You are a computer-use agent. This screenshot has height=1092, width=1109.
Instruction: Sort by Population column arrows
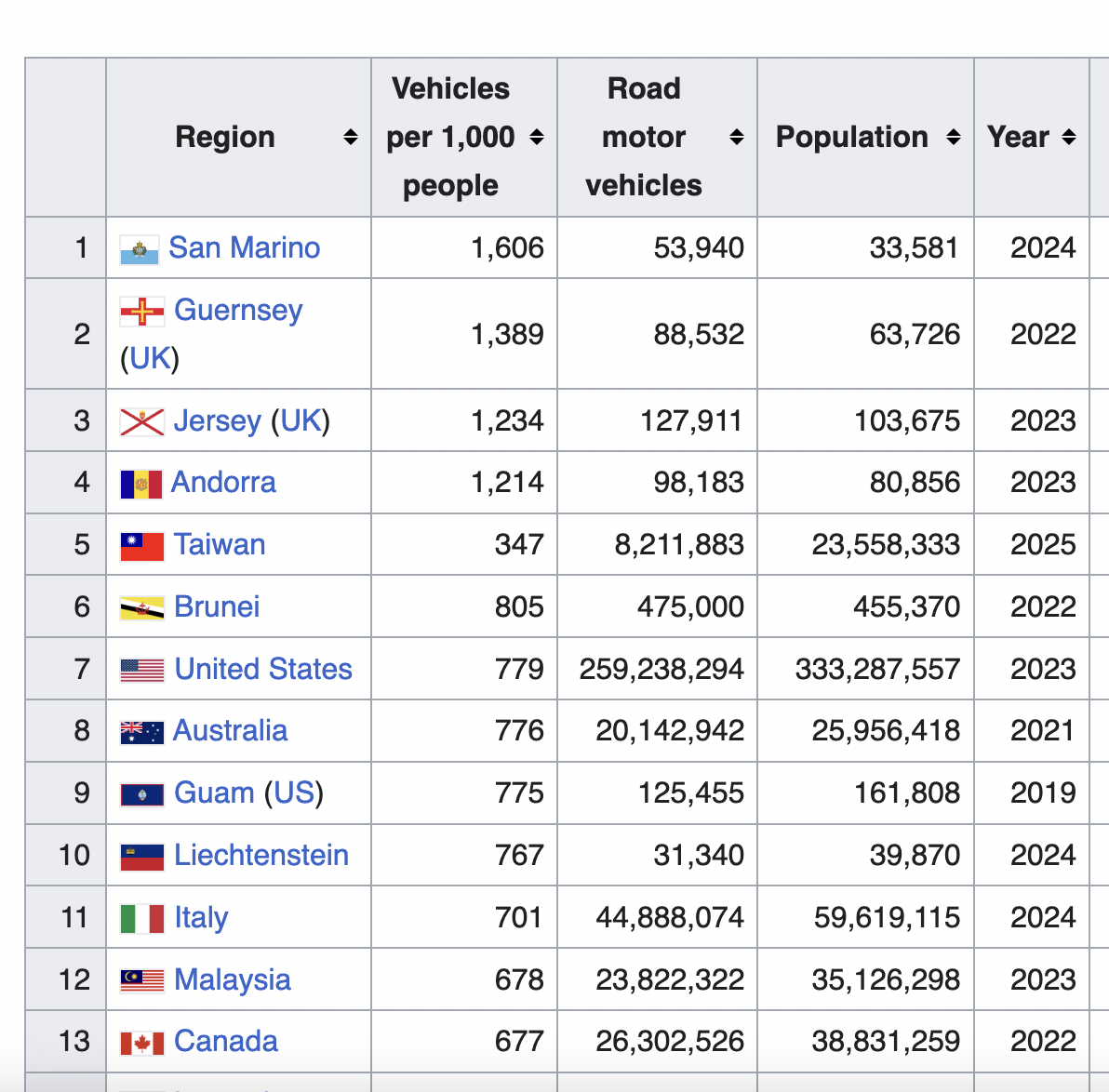953,138
